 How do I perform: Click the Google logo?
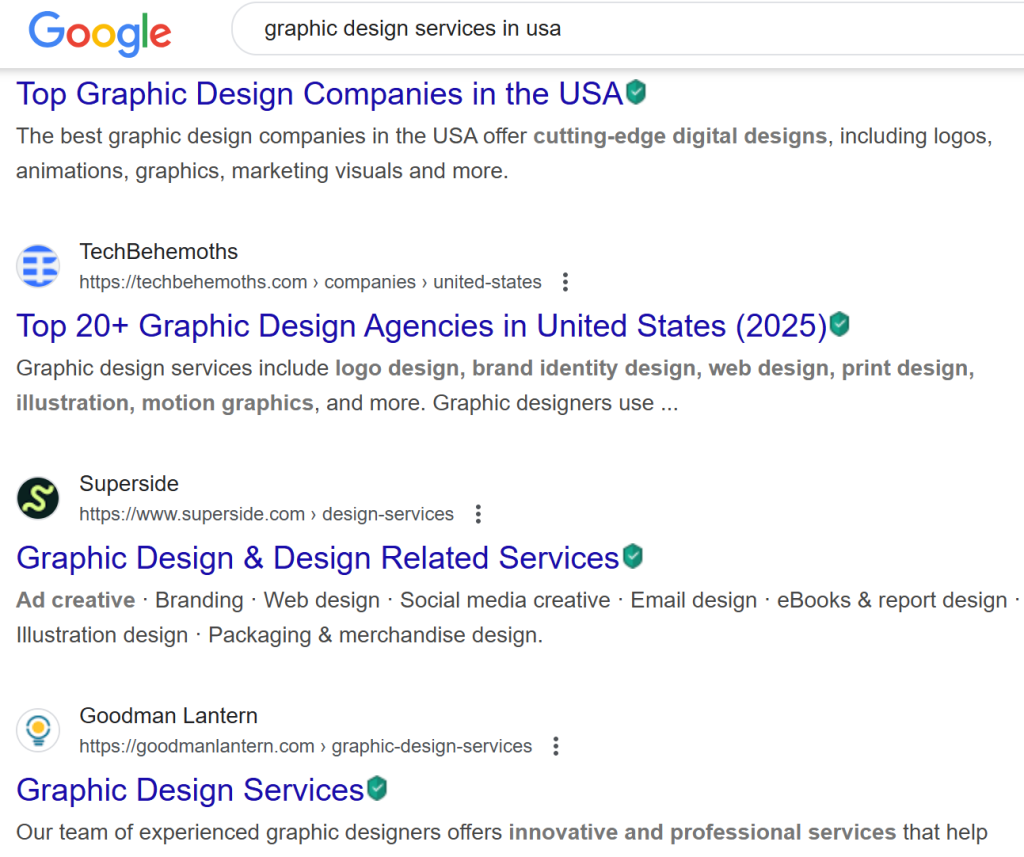coord(100,32)
